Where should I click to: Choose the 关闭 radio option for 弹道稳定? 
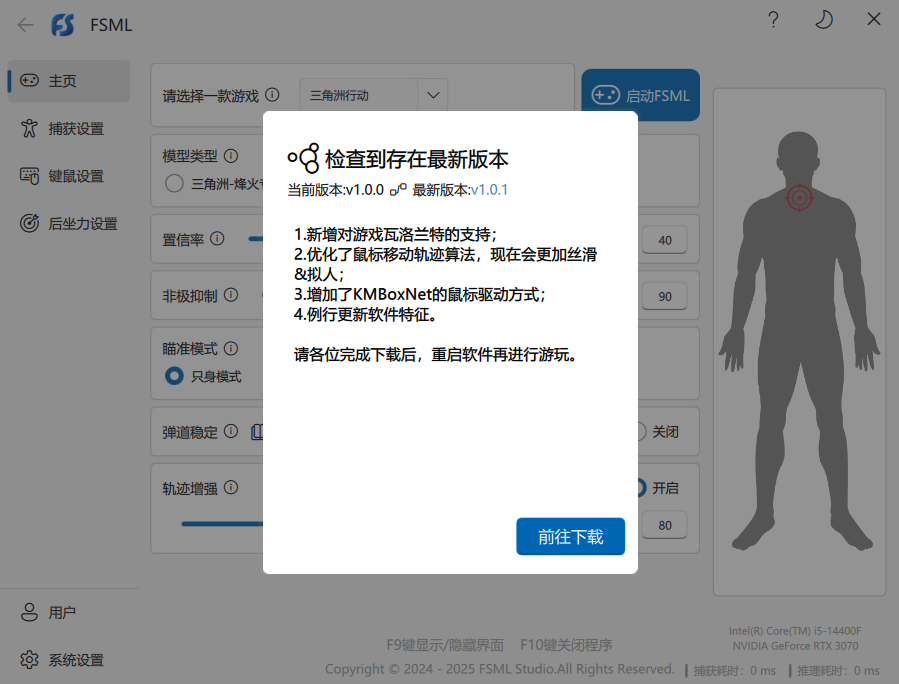tap(640, 432)
